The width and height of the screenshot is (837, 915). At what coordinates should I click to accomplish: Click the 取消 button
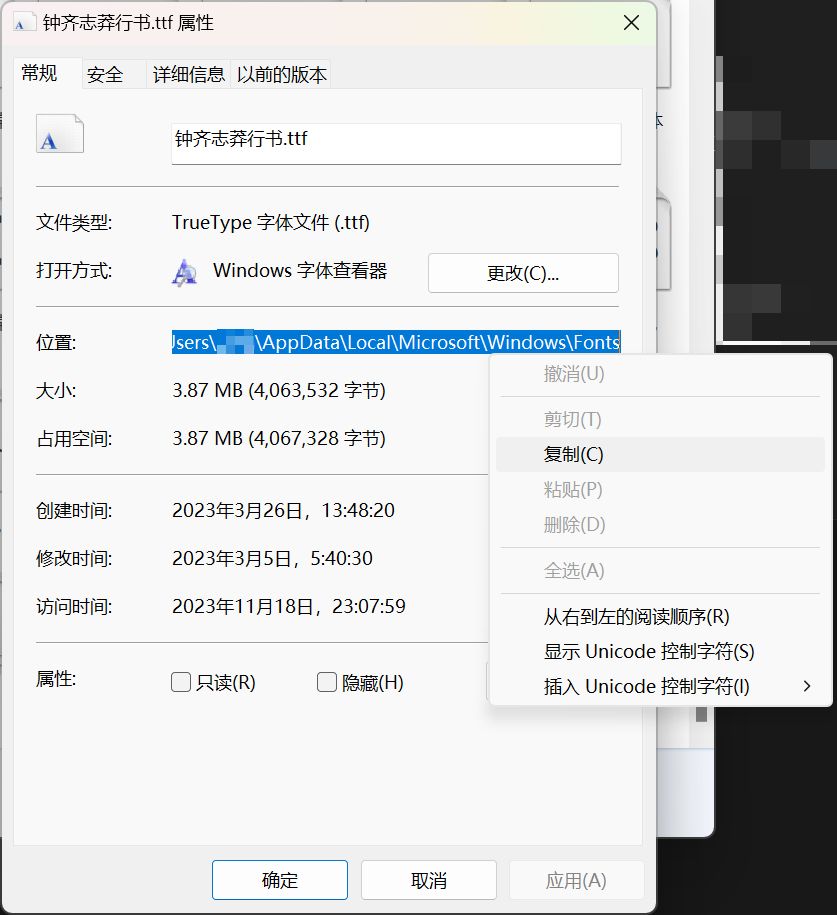click(428, 880)
